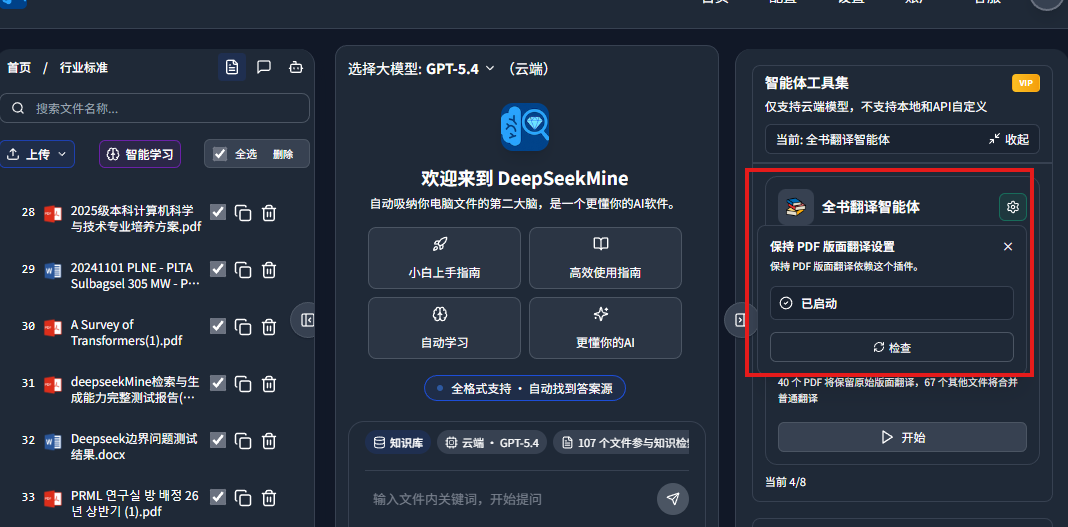Screen dimensions: 1068x527
Task: Collapse the left file panel sidebar
Action: [x=307, y=319]
